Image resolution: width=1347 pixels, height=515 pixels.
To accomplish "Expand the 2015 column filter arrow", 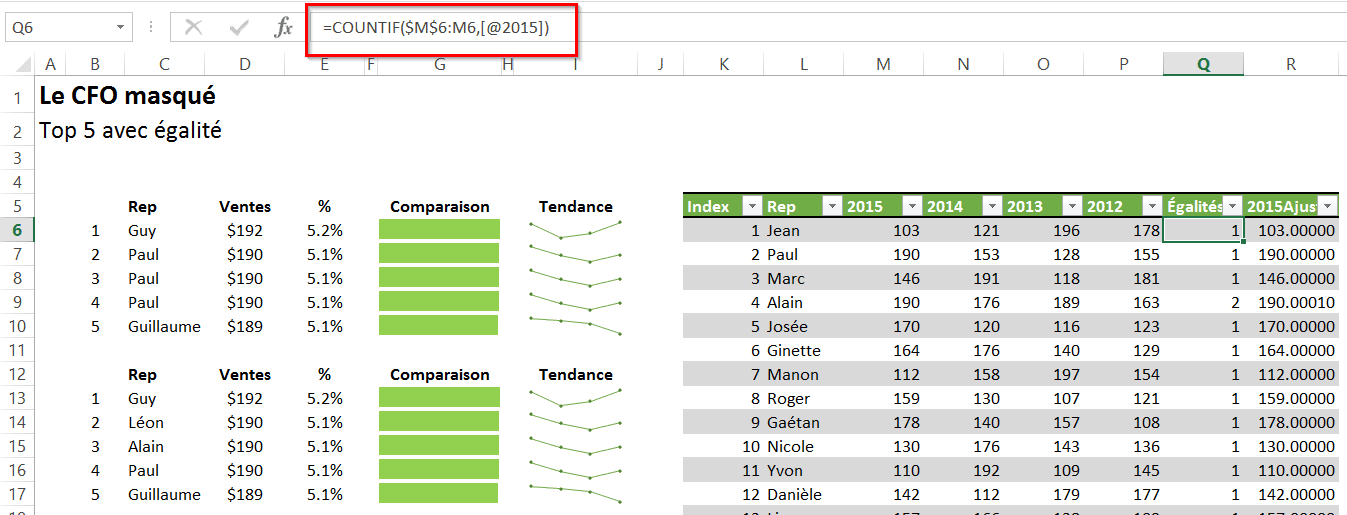I will [910, 207].
